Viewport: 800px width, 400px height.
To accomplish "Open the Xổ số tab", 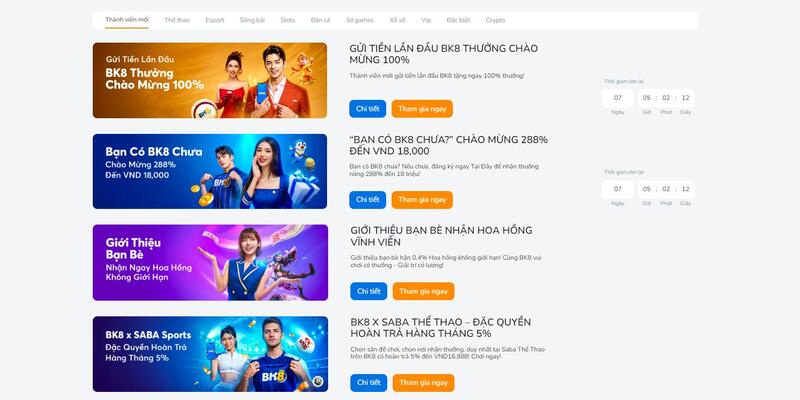I will 397,20.
